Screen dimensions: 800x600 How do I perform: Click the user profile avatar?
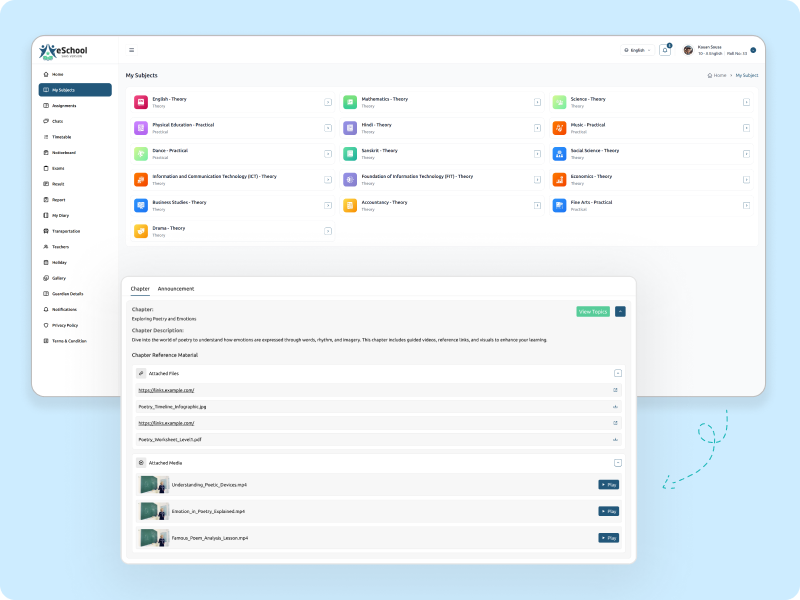coord(688,50)
